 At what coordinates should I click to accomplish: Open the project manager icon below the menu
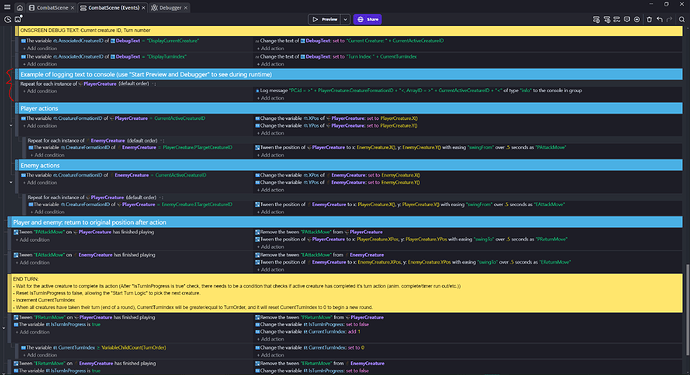tap(7, 19)
